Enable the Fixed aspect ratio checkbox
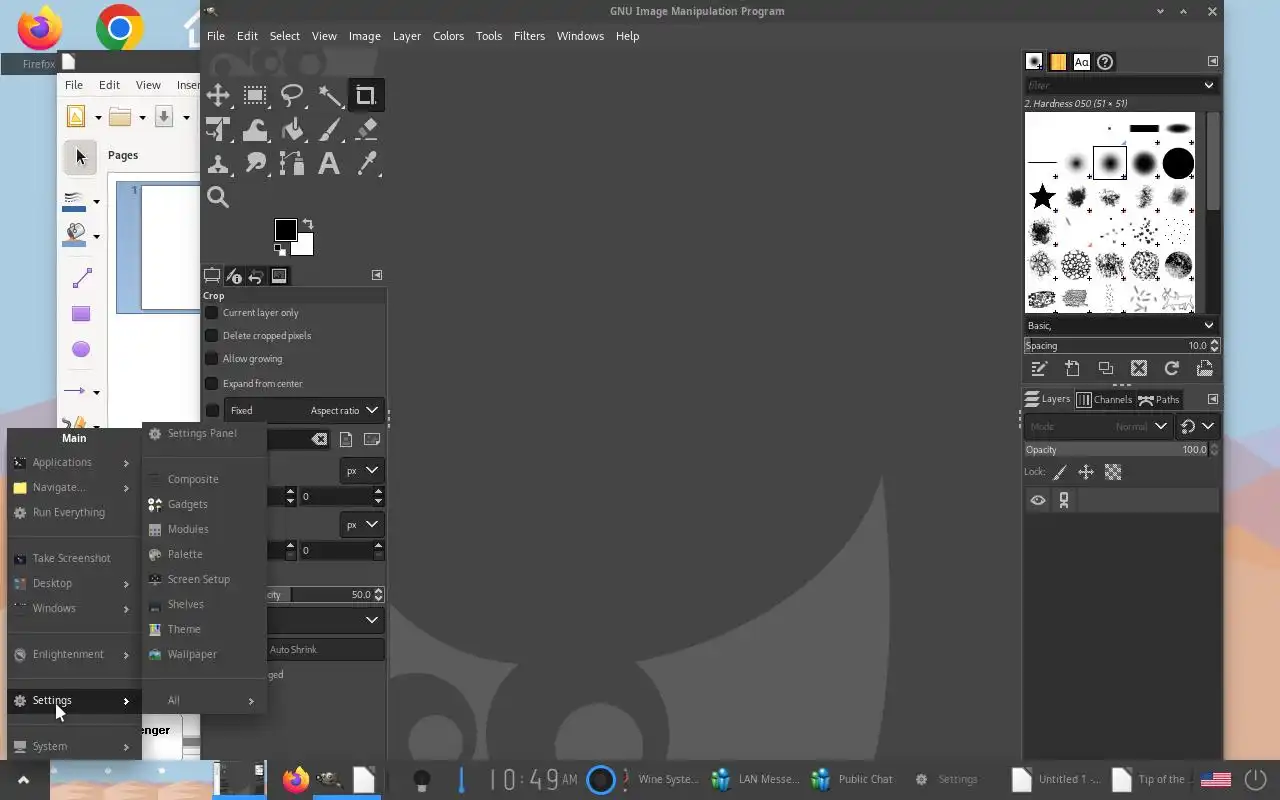 coord(212,410)
